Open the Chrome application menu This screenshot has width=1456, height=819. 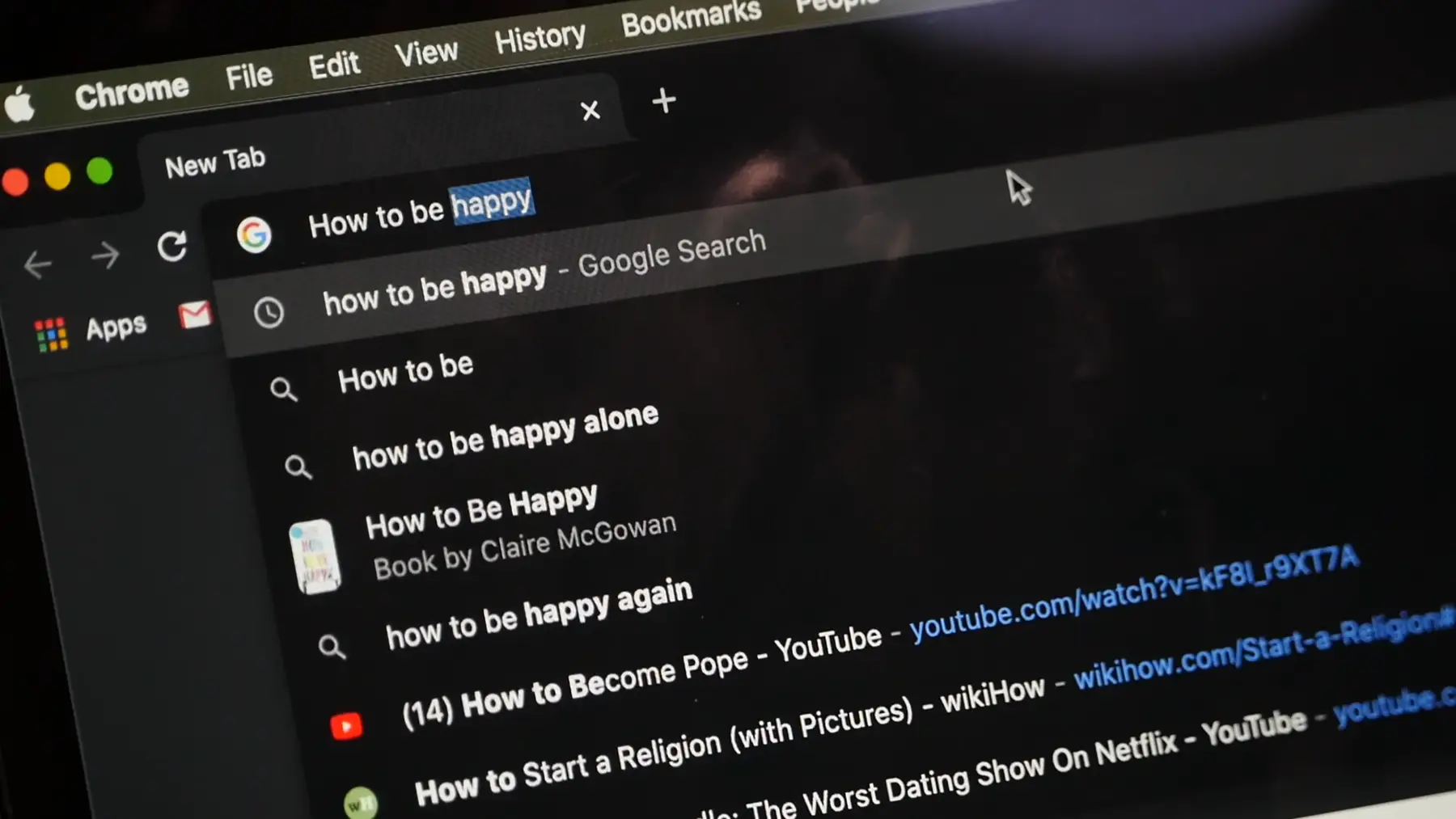(131, 91)
